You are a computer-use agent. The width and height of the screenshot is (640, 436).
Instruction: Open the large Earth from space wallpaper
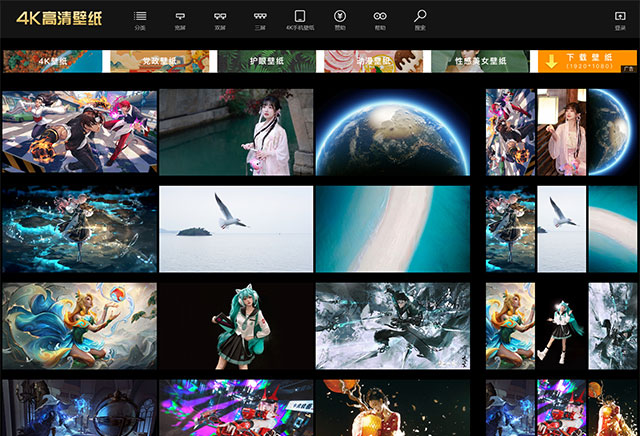coord(392,132)
